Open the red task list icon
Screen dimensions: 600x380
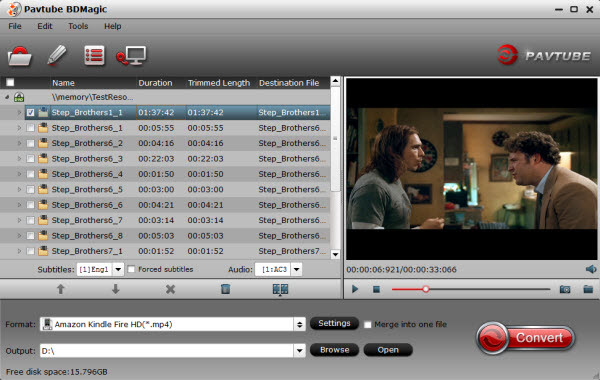pos(94,55)
